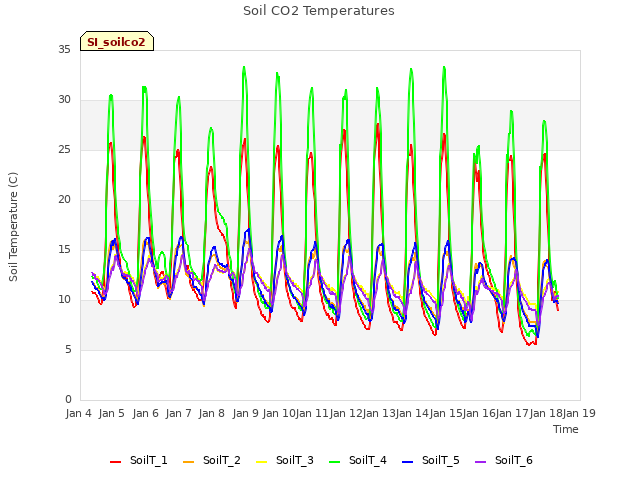This screenshot has width=640, height=480.
Task: Click the Jan 7 x-axis tick label
Action: [178, 413]
